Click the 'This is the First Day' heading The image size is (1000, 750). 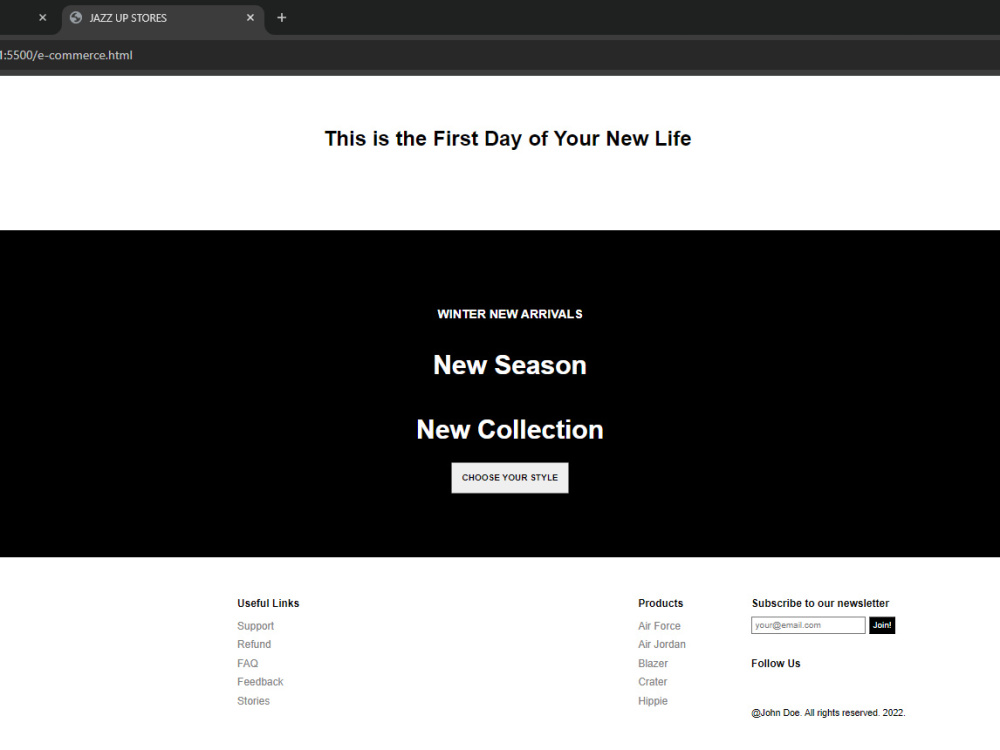tap(508, 138)
